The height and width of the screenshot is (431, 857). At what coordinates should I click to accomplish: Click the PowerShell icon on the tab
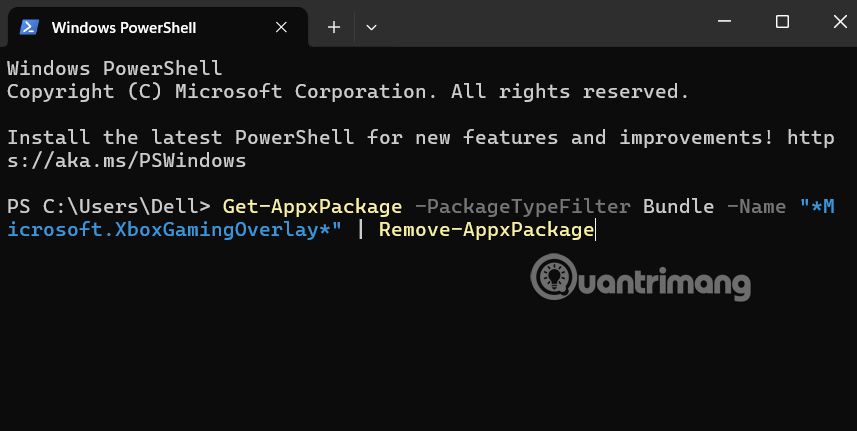pos(29,27)
